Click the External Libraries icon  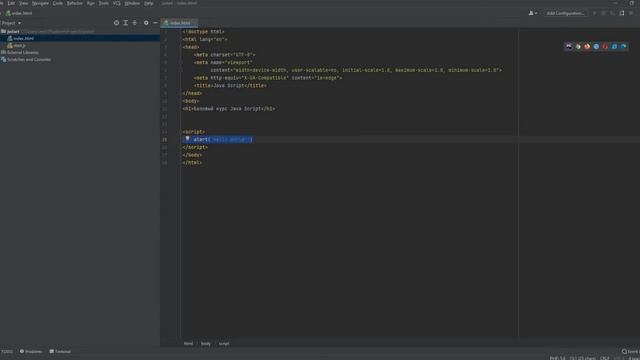pos(3,52)
